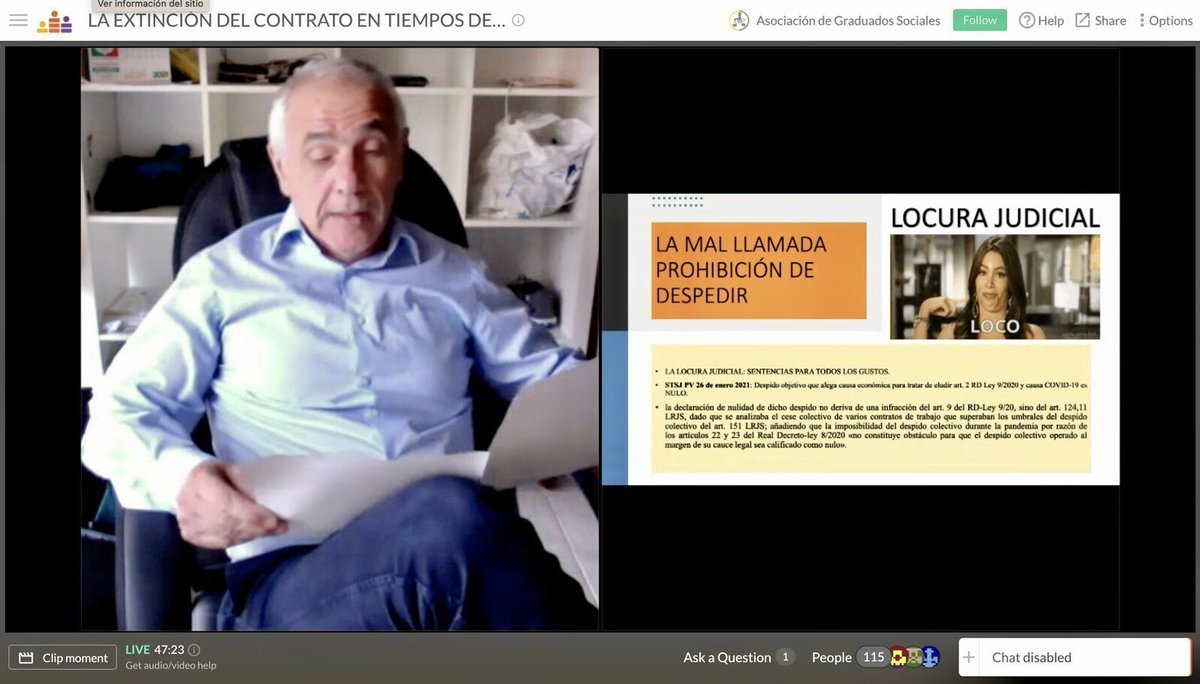This screenshot has width=1200, height=684.
Task: Click the Asociación de Graduados Sociales avatar
Action: pos(739,20)
